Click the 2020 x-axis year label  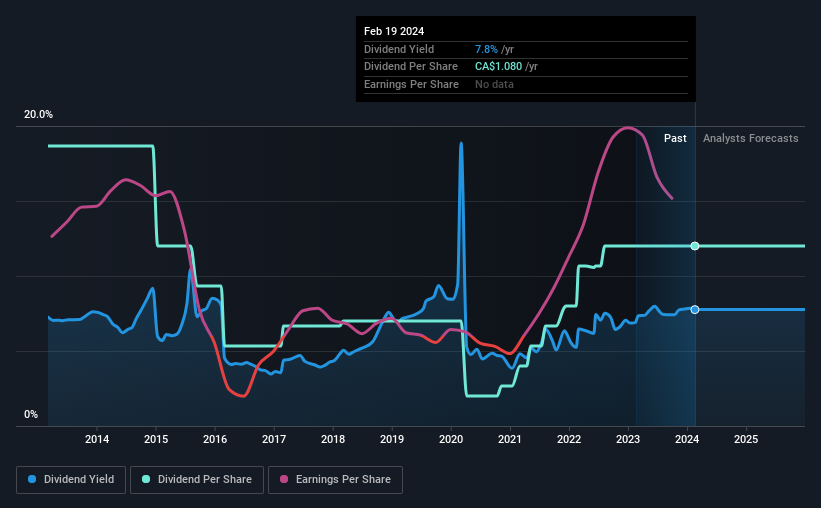[451, 439]
